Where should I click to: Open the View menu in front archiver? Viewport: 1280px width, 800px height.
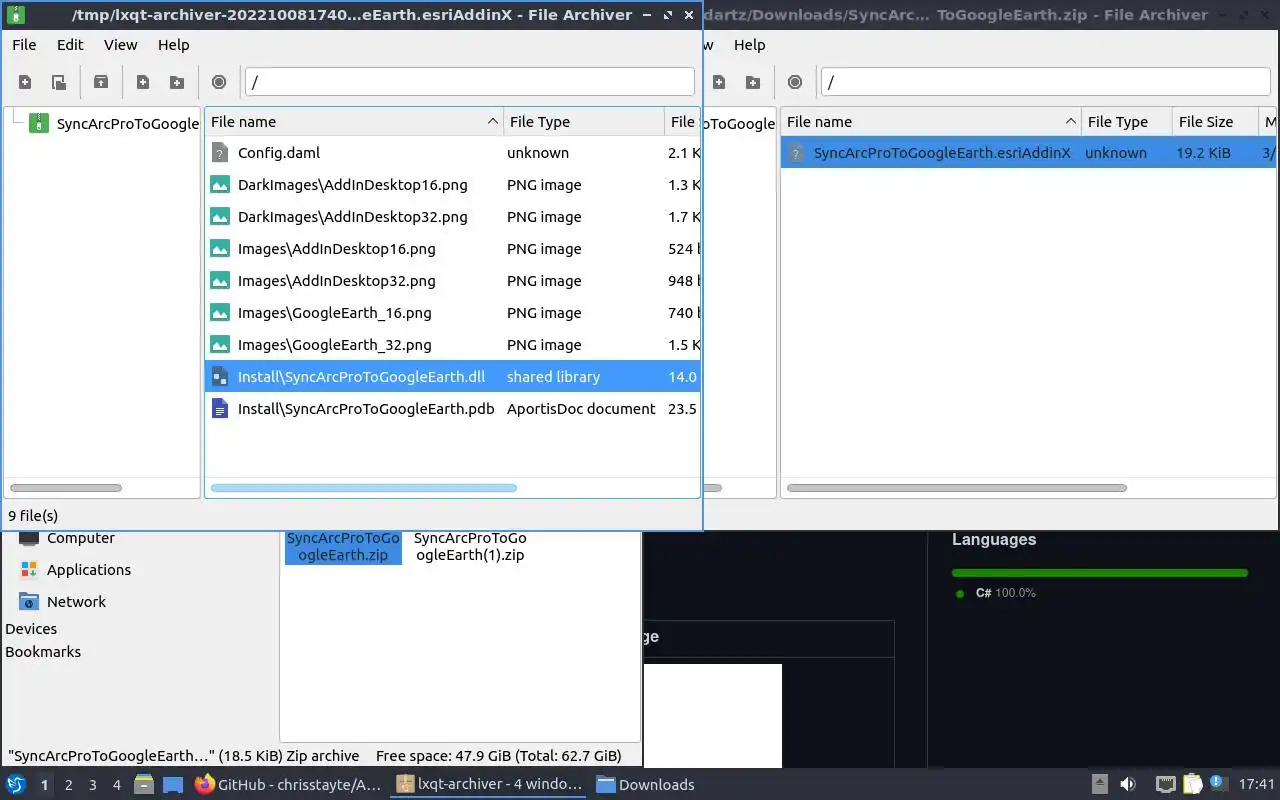120,45
